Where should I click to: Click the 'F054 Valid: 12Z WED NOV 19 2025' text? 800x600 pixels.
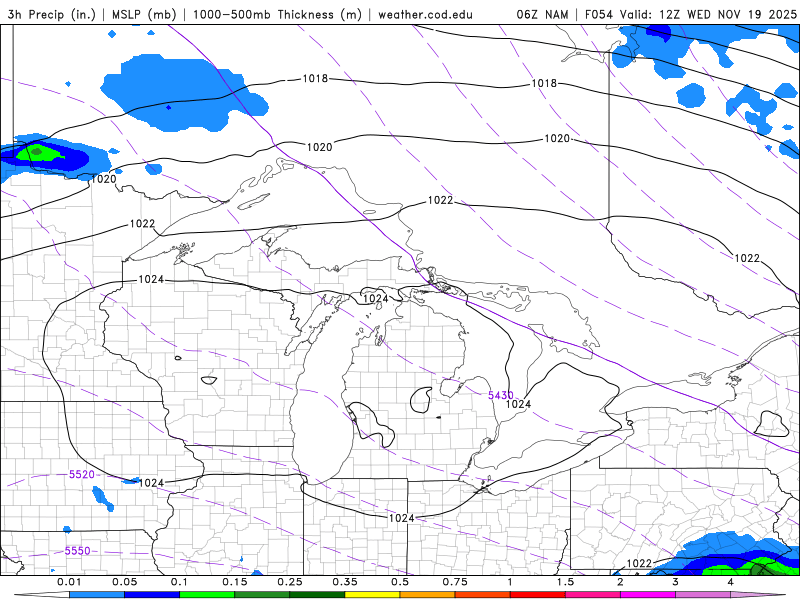click(690, 14)
